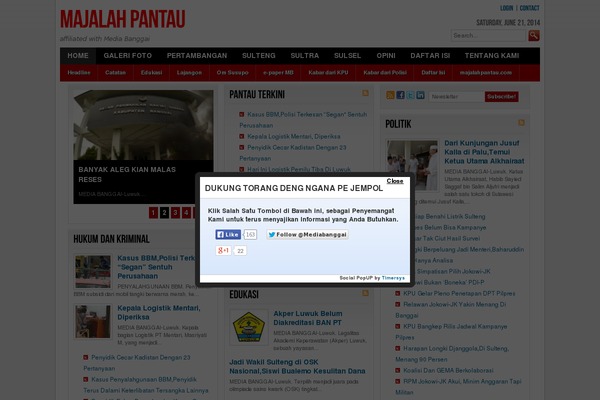The width and height of the screenshot is (600, 400).
Task: Click the Subscribe! button
Action: click(x=501, y=96)
